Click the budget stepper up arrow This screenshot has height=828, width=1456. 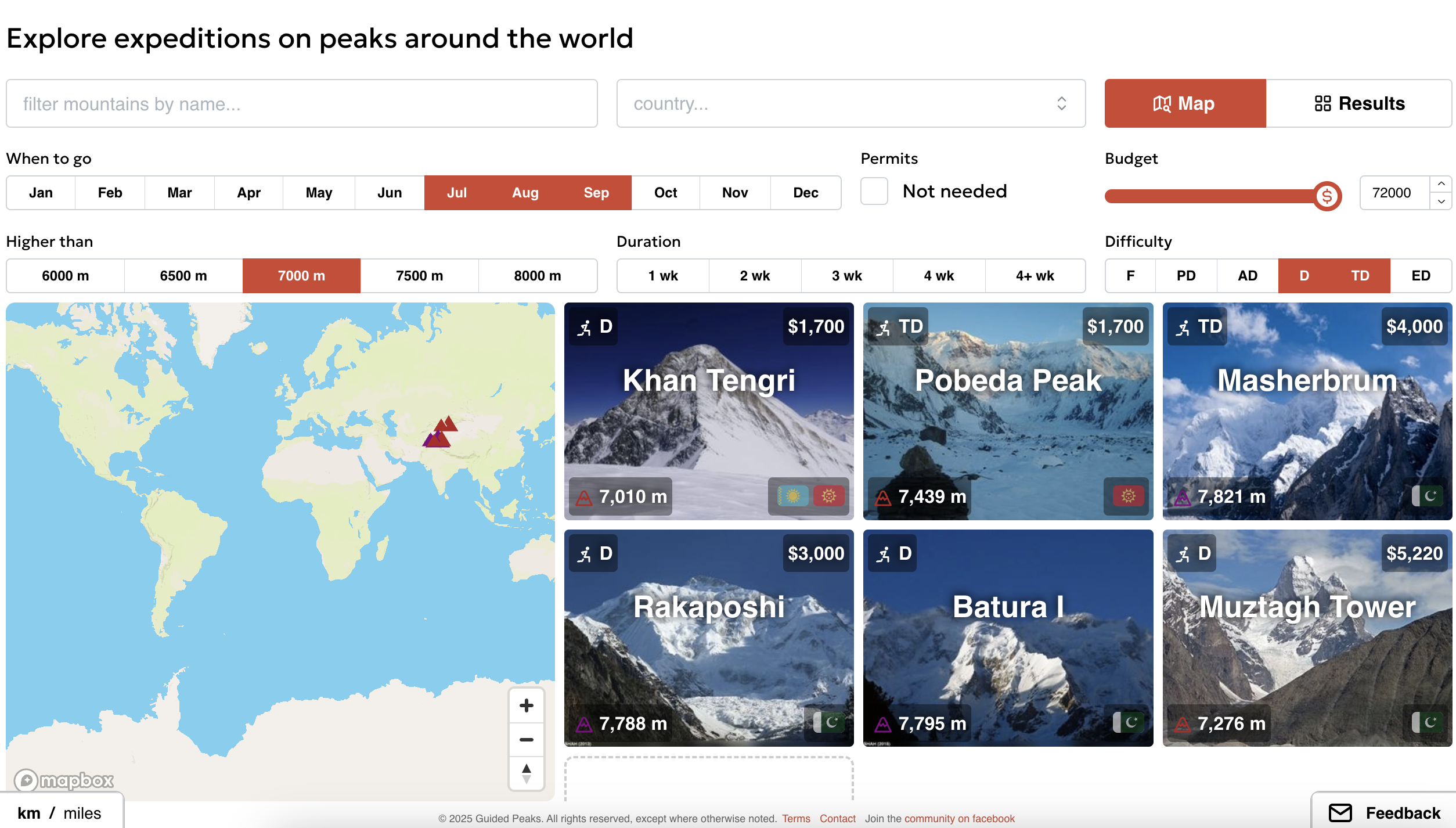[x=1441, y=184]
